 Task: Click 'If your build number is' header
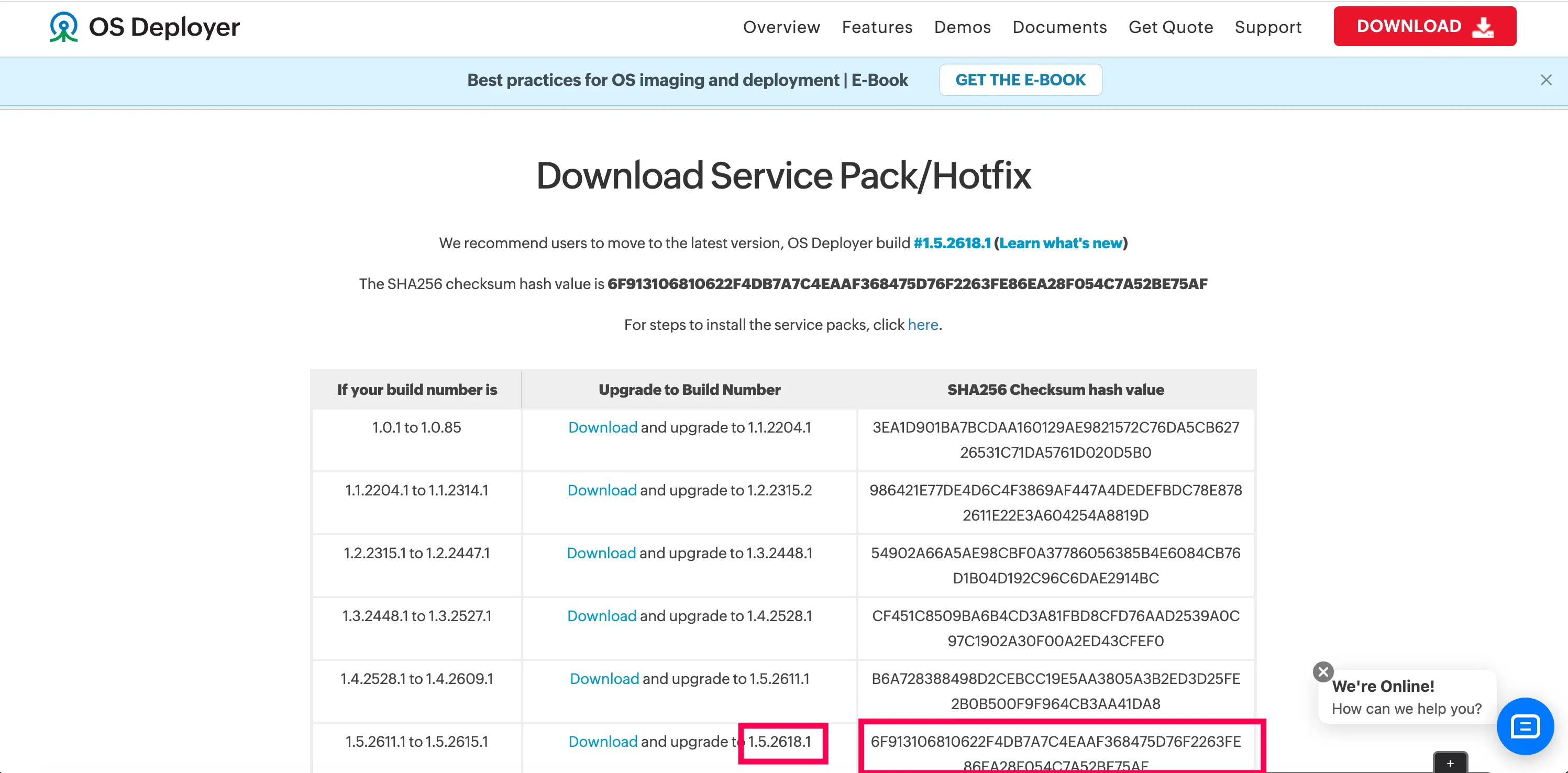(417, 390)
